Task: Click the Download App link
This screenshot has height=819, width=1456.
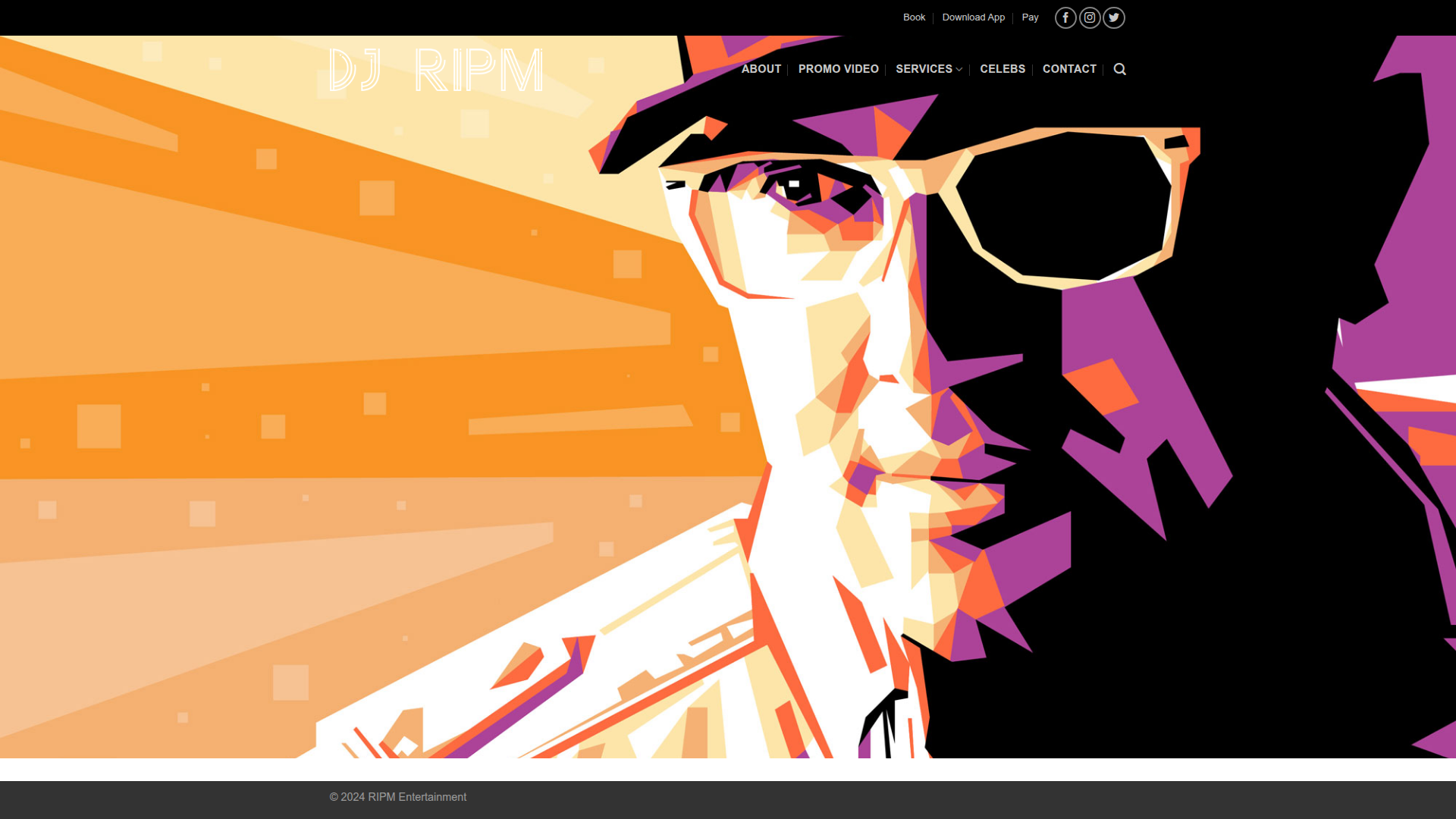Action: click(x=973, y=17)
